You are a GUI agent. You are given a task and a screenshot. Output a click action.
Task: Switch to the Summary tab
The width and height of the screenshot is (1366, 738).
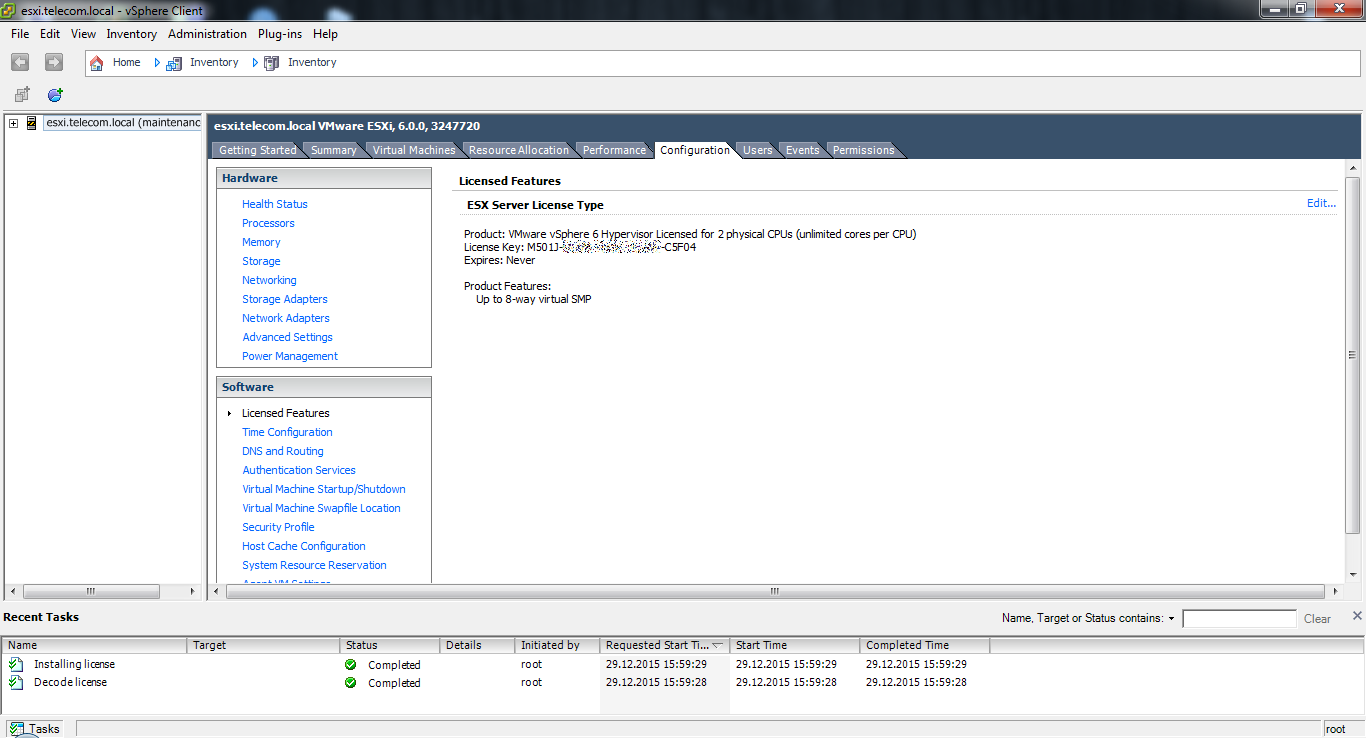334,150
